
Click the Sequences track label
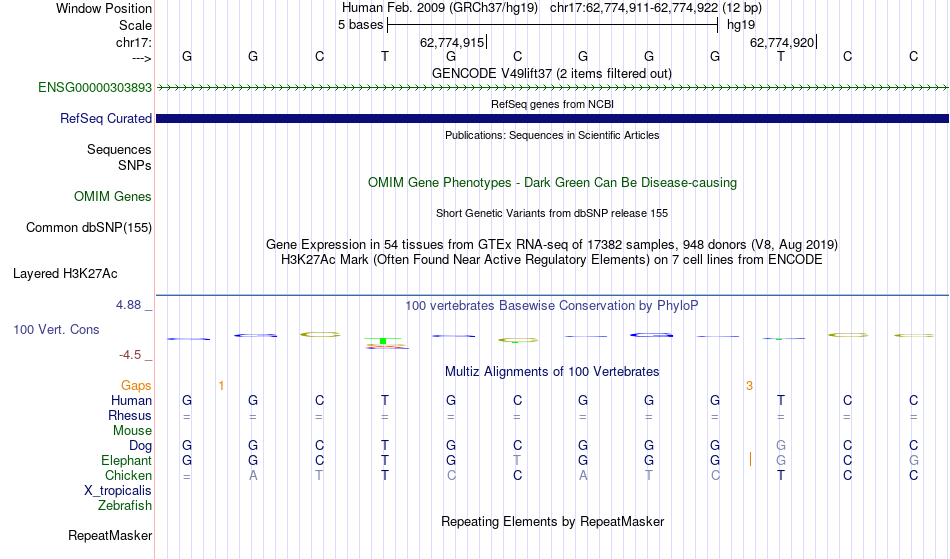click(x=119, y=150)
